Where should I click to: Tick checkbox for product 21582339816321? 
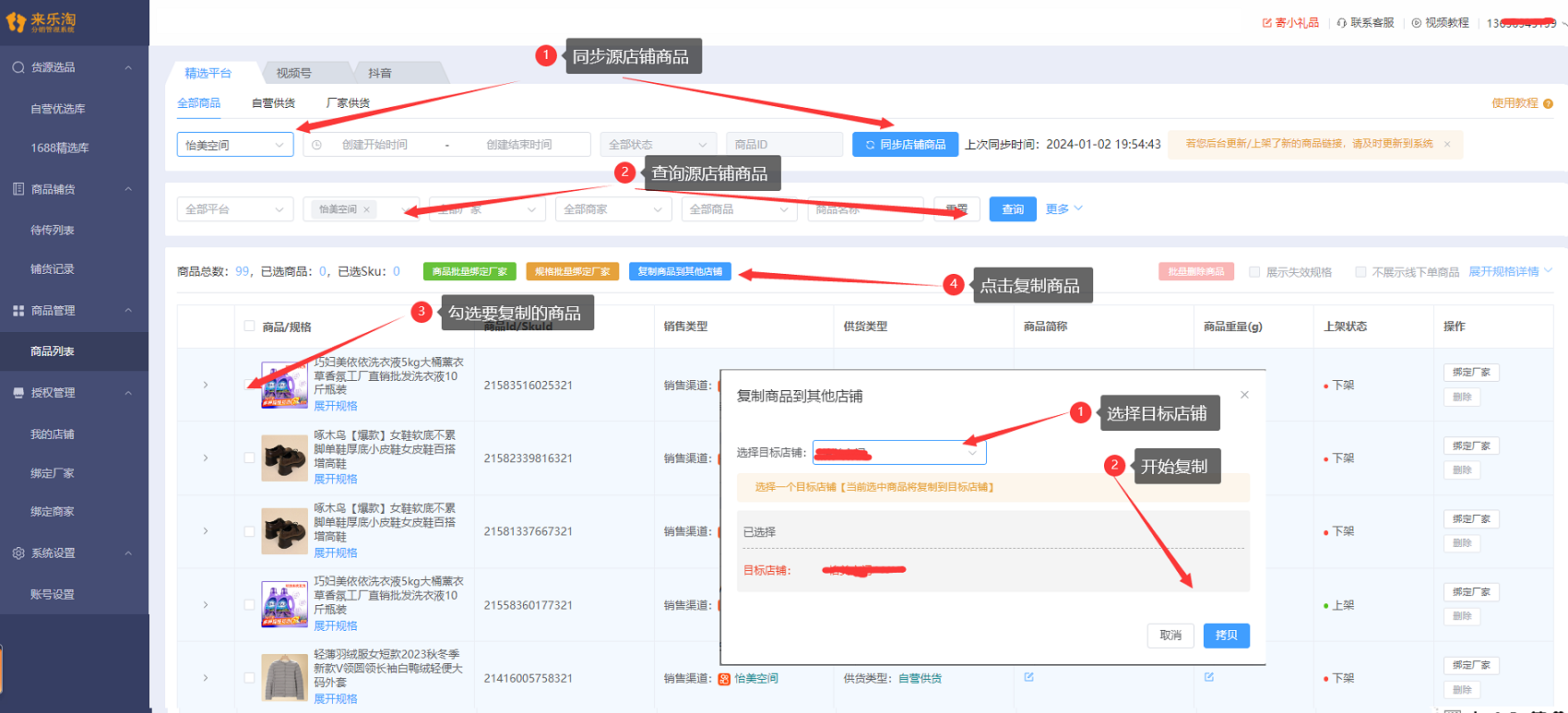pos(249,458)
